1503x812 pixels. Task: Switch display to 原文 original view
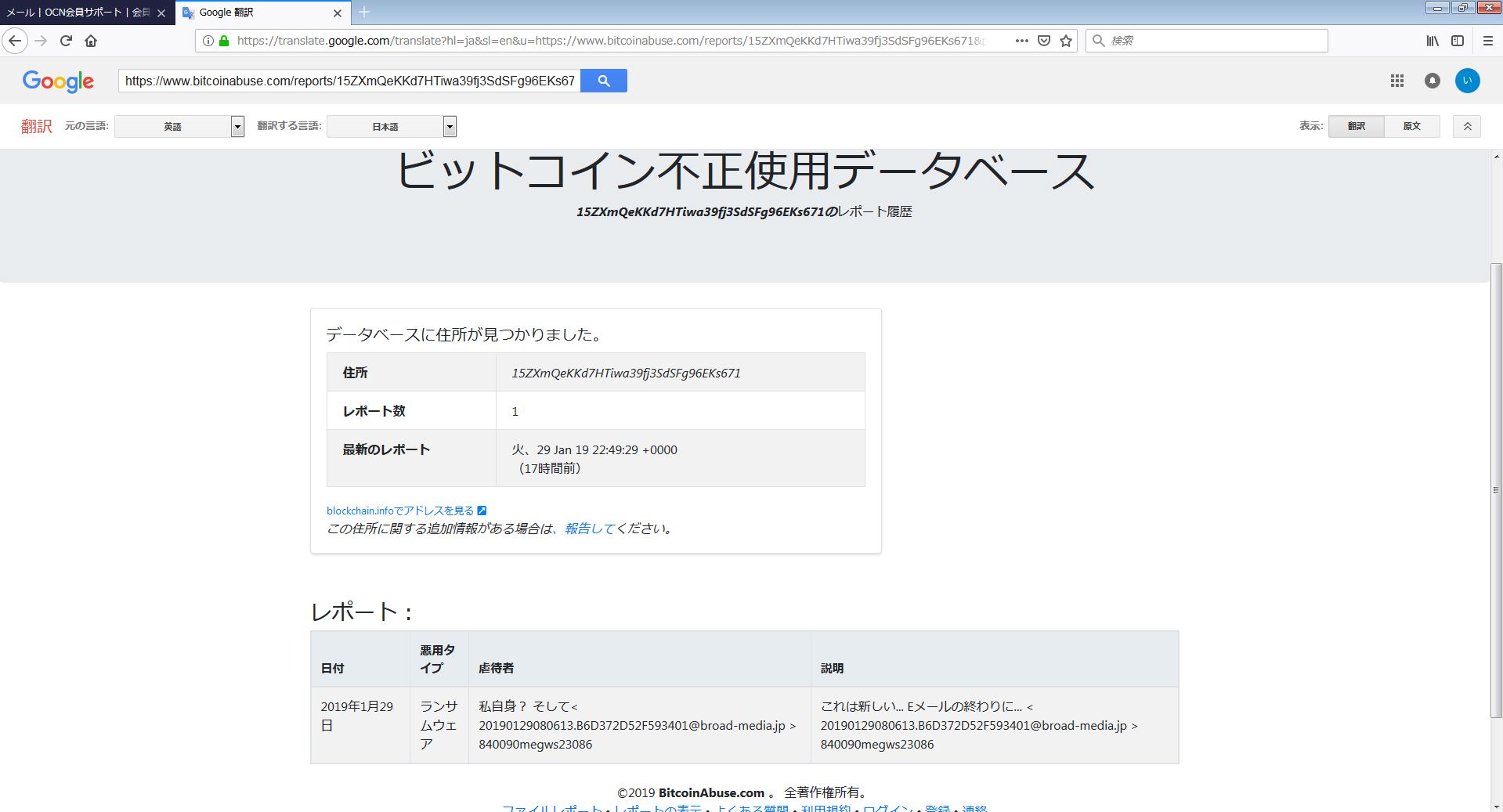[x=1411, y=126]
